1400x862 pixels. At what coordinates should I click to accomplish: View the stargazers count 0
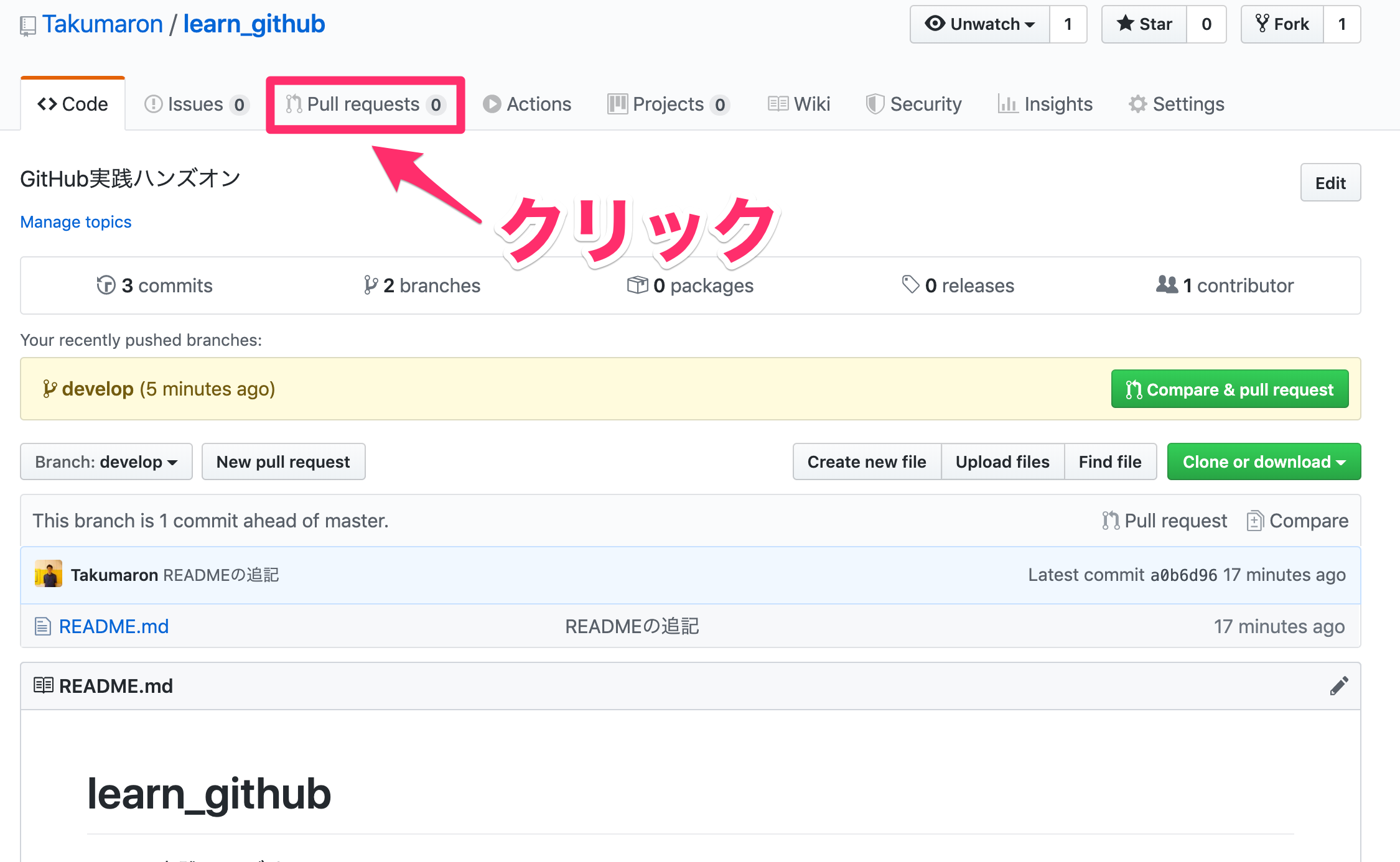[x=1206, y=24]
